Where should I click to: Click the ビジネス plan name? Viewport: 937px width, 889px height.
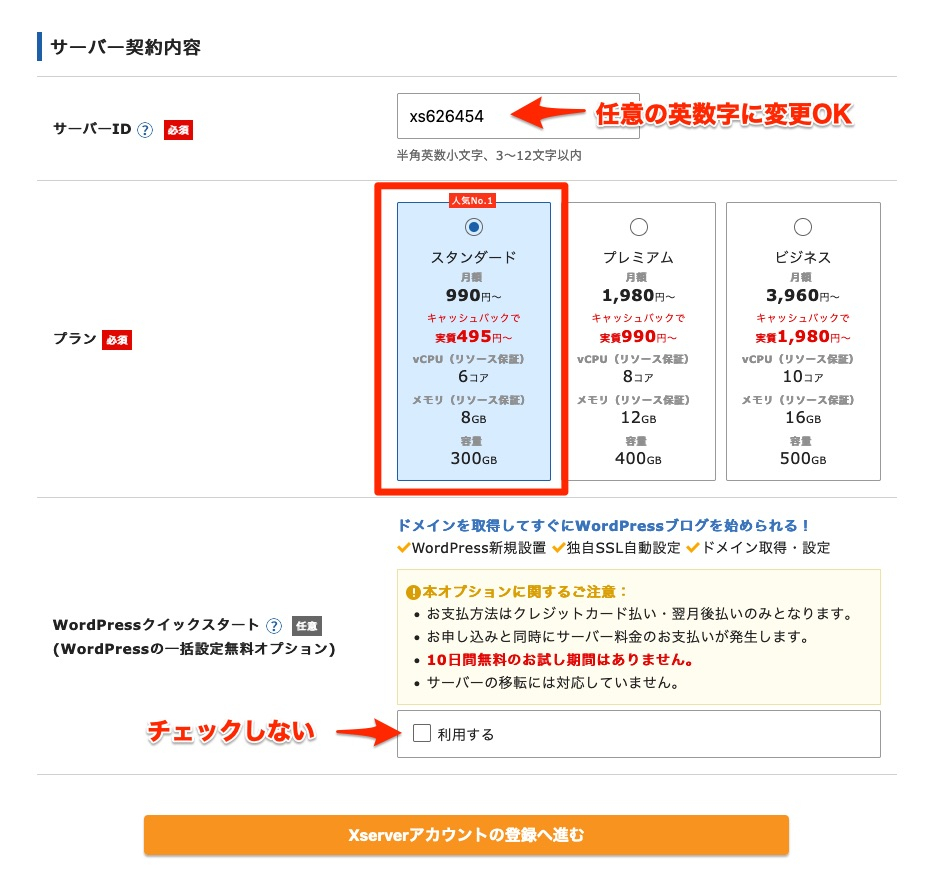coord(803,257)
